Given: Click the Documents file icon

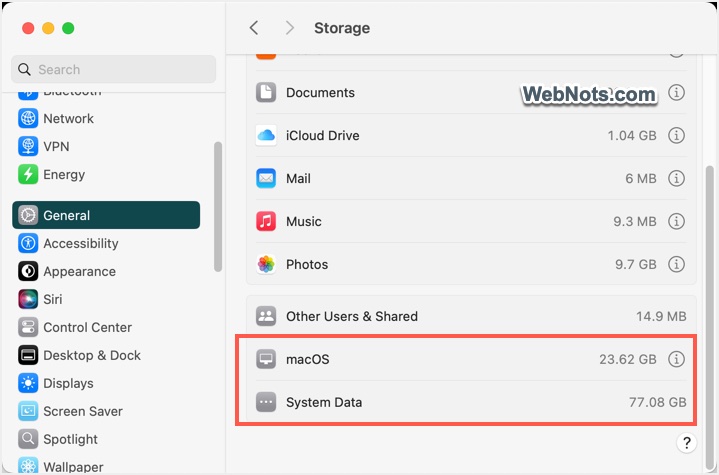Looking at the screenshot, I should (x=266, y=92).
